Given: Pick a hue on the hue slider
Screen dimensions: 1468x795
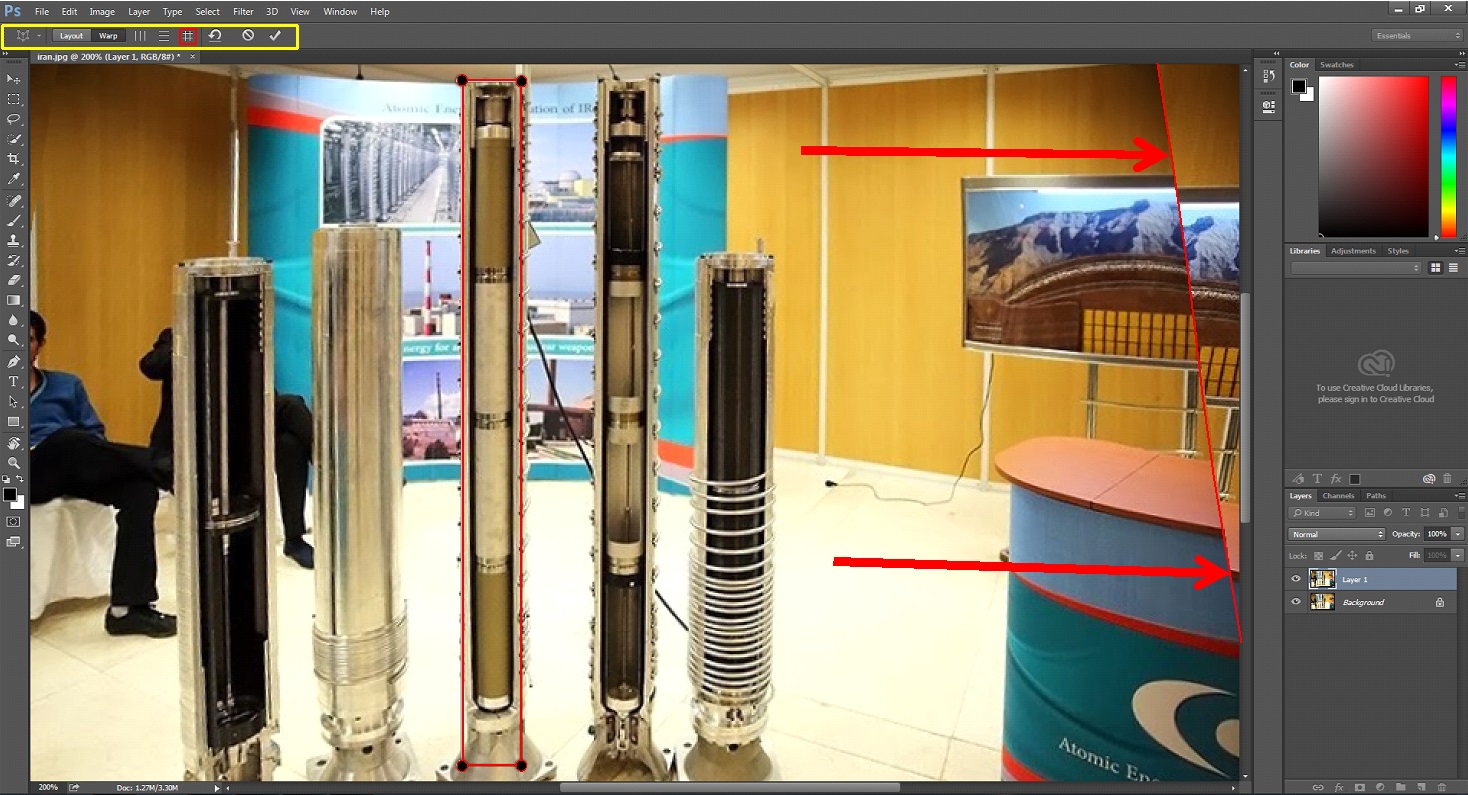Looking at the screenshot, I should tap(1448, 156).
